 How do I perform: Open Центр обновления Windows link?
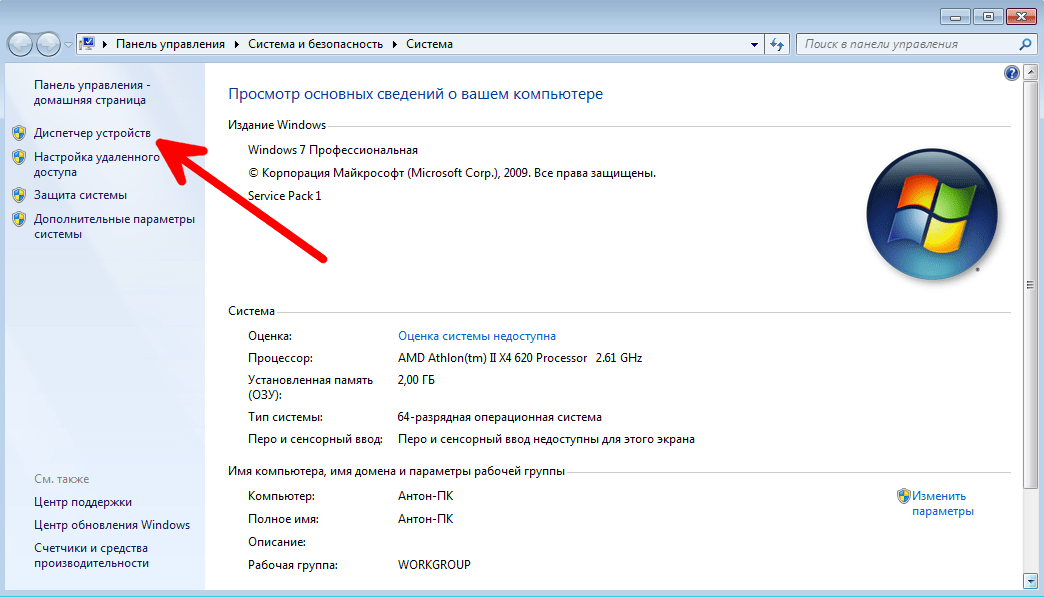pos(112,525)
